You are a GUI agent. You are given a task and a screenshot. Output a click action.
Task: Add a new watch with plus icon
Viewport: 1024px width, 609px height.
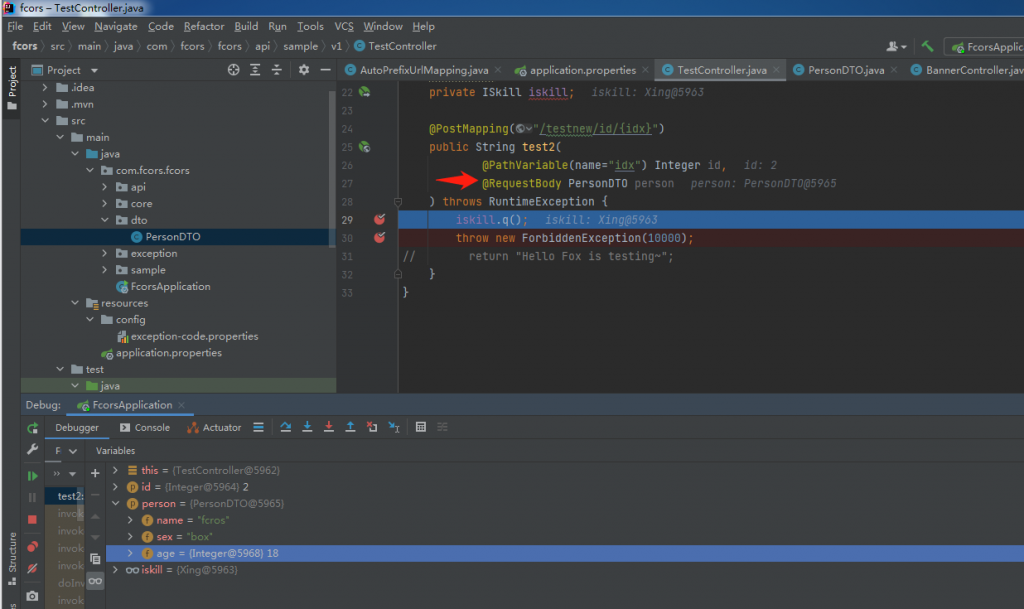click(95, 473)
